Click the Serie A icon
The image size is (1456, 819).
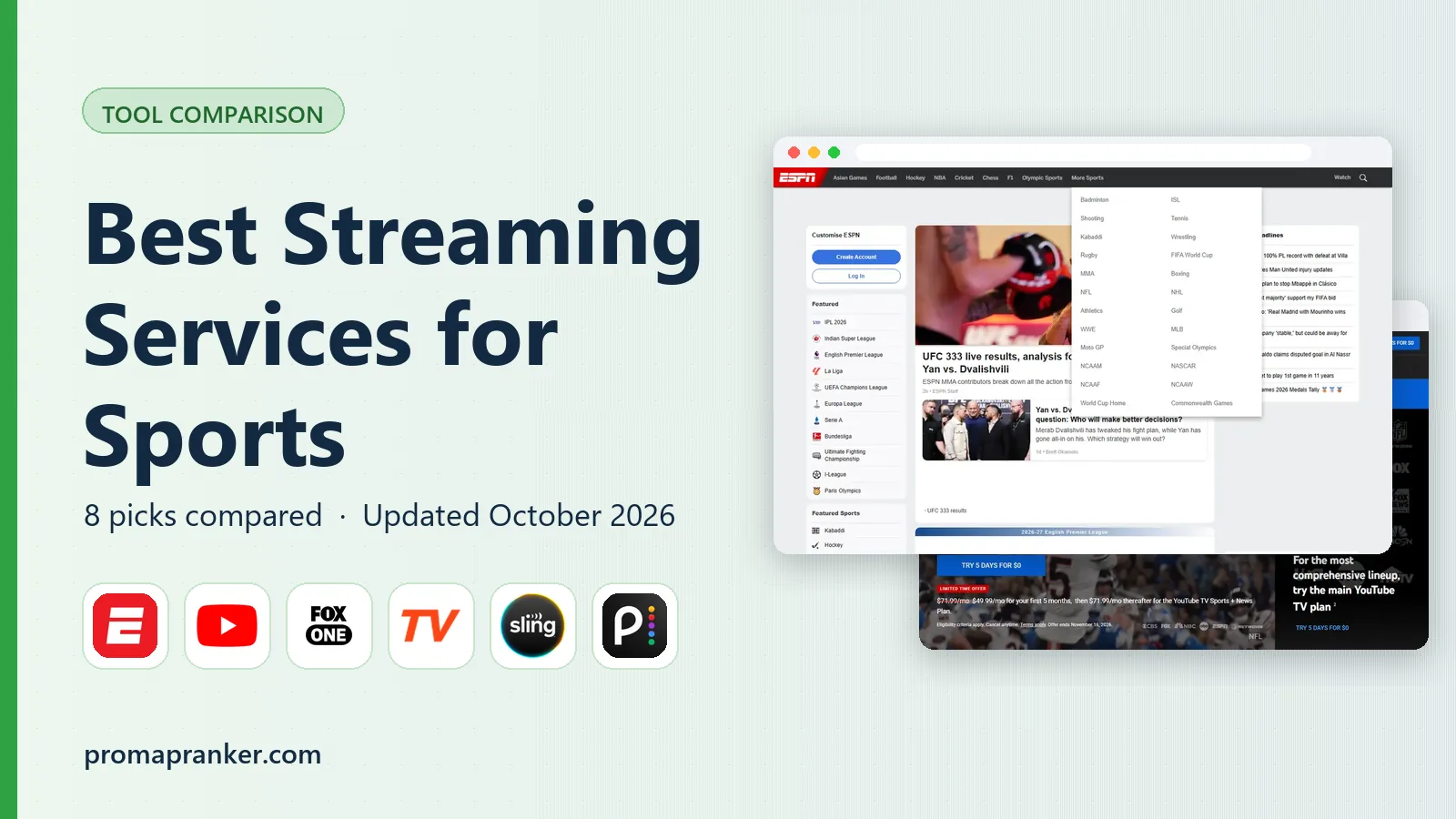click(816, 420)
